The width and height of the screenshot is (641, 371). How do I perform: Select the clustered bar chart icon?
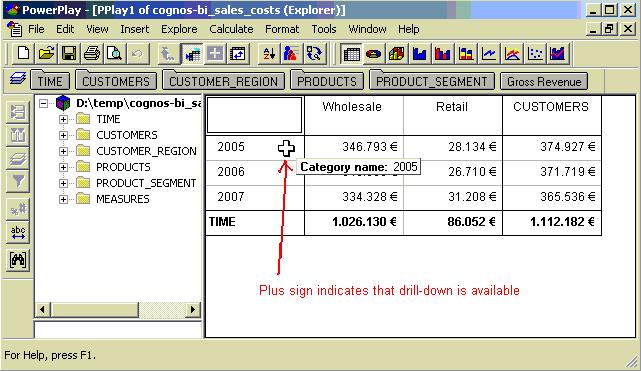443,54
